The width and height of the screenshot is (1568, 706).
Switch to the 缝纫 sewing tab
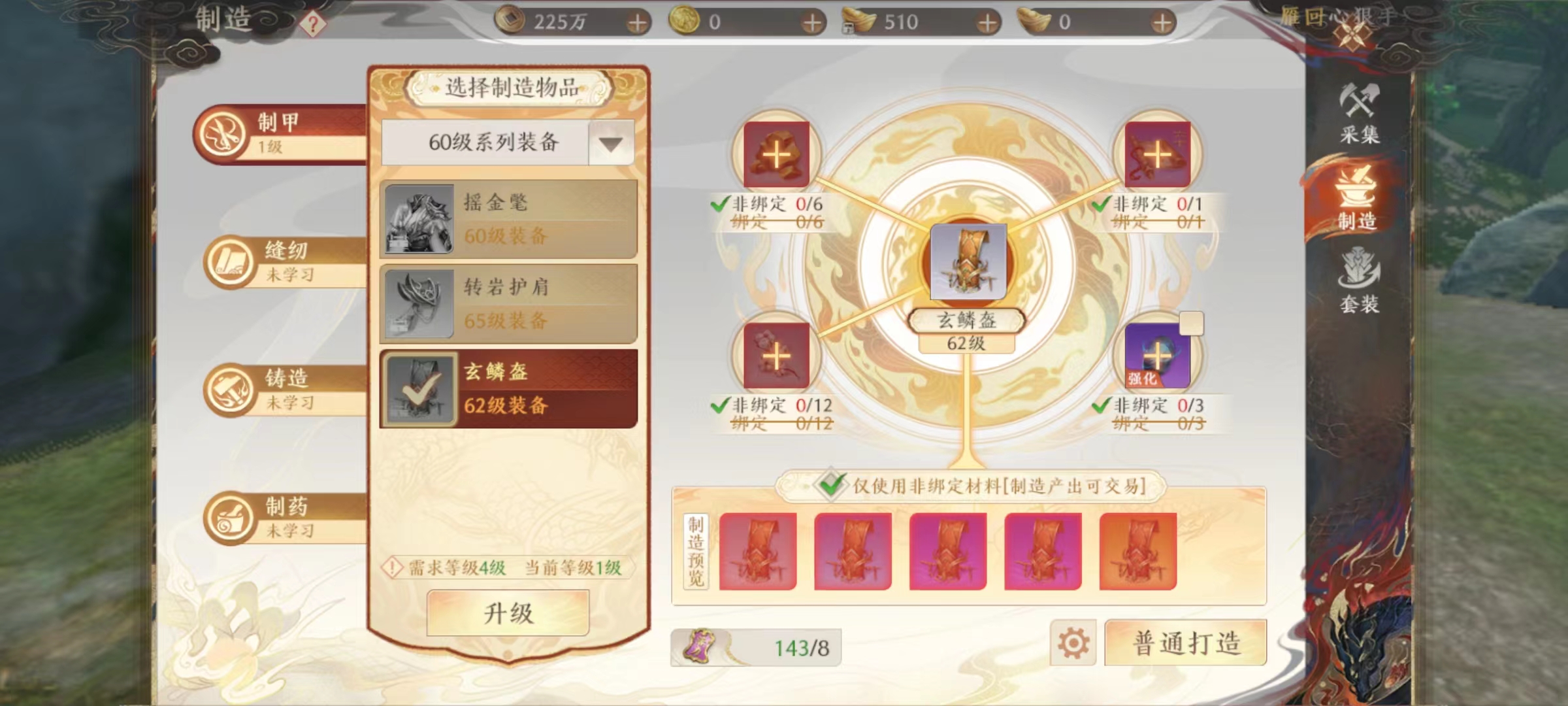click(x=285, y=262)
